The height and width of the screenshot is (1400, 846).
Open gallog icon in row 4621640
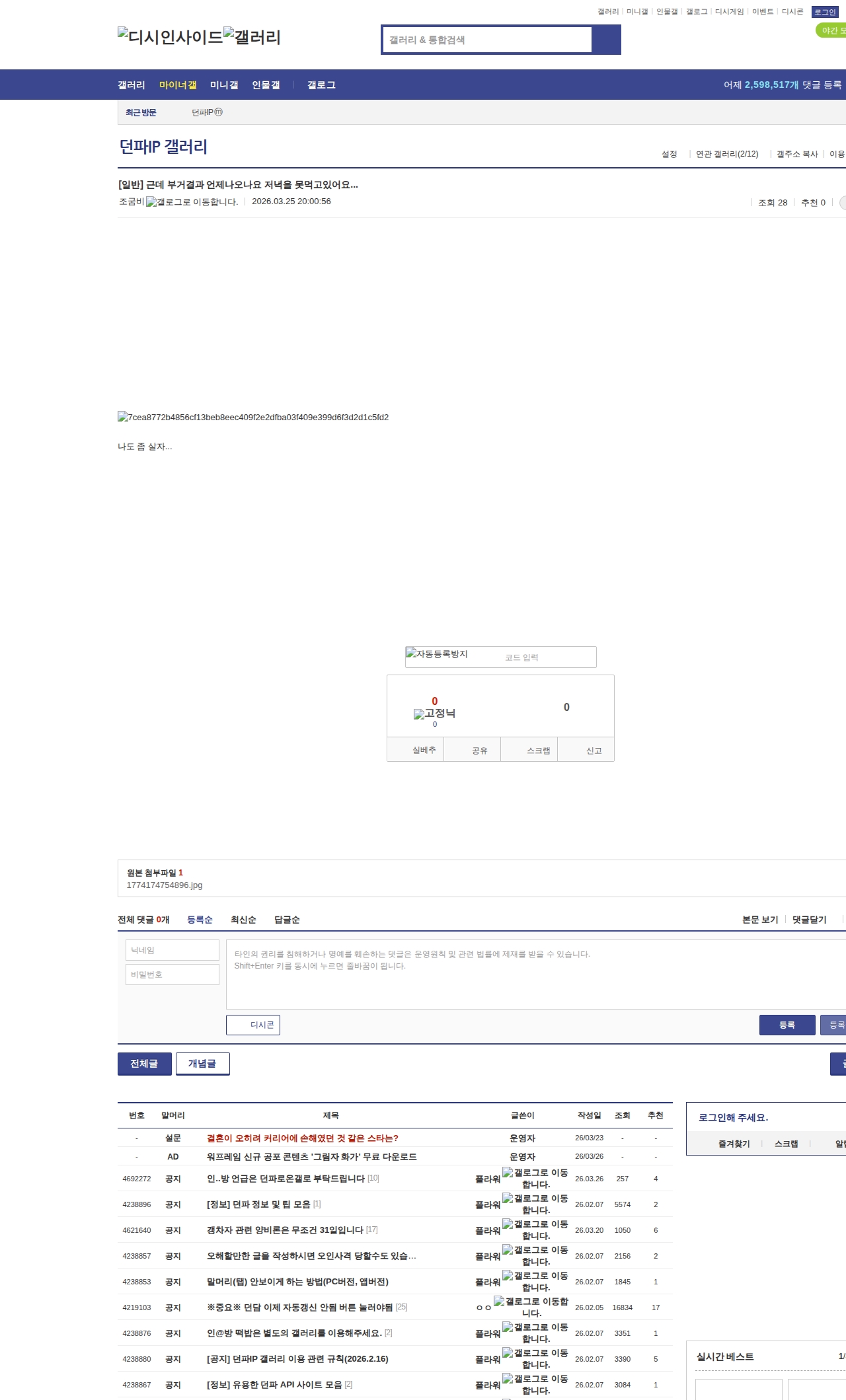point(535,1230)
